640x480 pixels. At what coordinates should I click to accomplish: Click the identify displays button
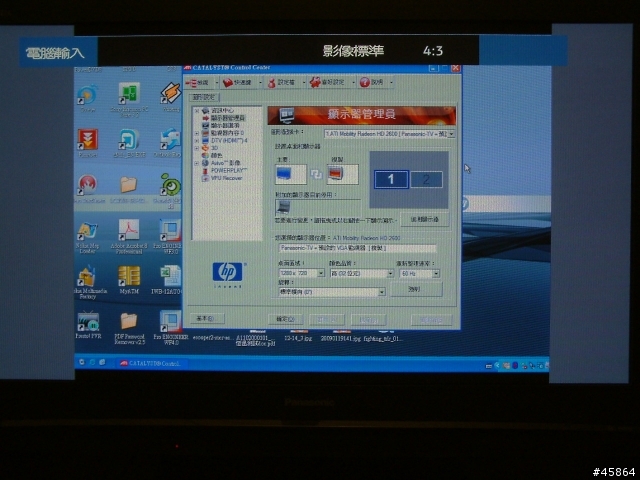pos(424,220)
